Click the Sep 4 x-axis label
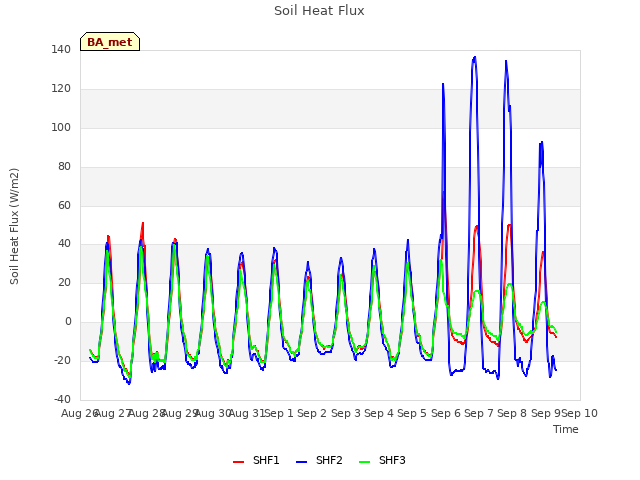640x480 pixels. [x=379, y=413]
